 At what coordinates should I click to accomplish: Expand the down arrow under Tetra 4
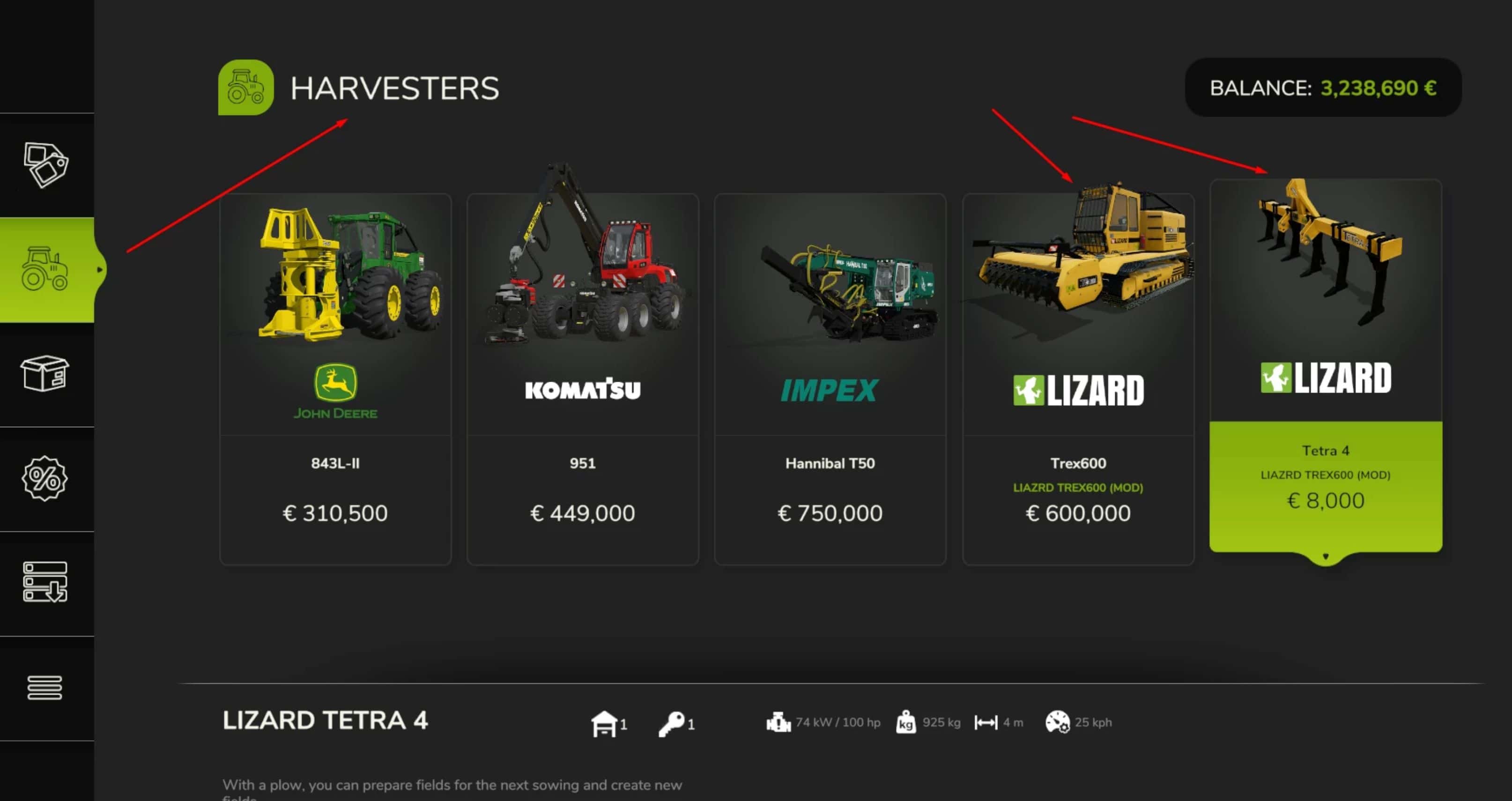[1326, 556]
